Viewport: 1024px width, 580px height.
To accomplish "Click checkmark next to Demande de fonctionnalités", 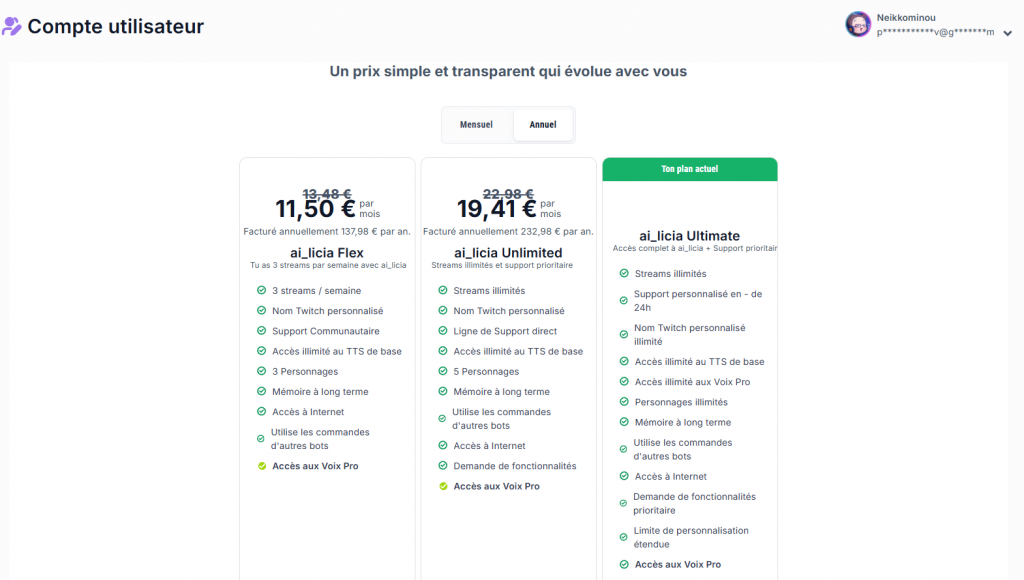I will point(443,466).
